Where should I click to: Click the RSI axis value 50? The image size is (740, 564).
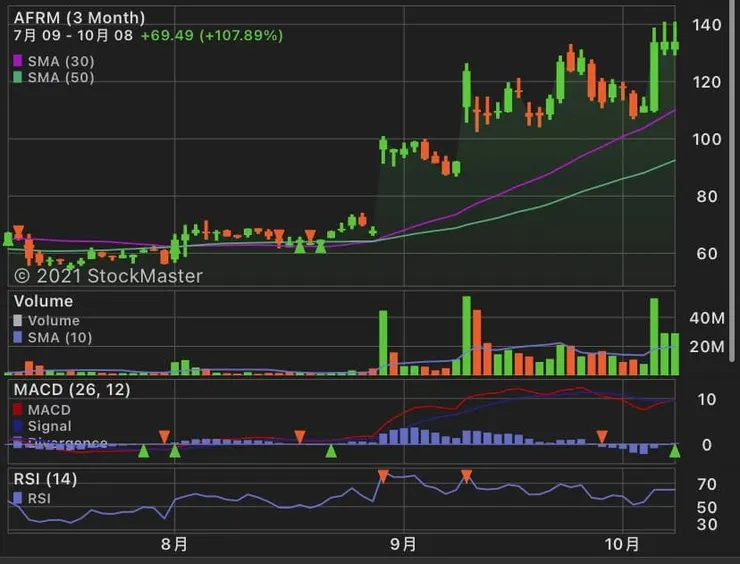click(x=707, y=508)
